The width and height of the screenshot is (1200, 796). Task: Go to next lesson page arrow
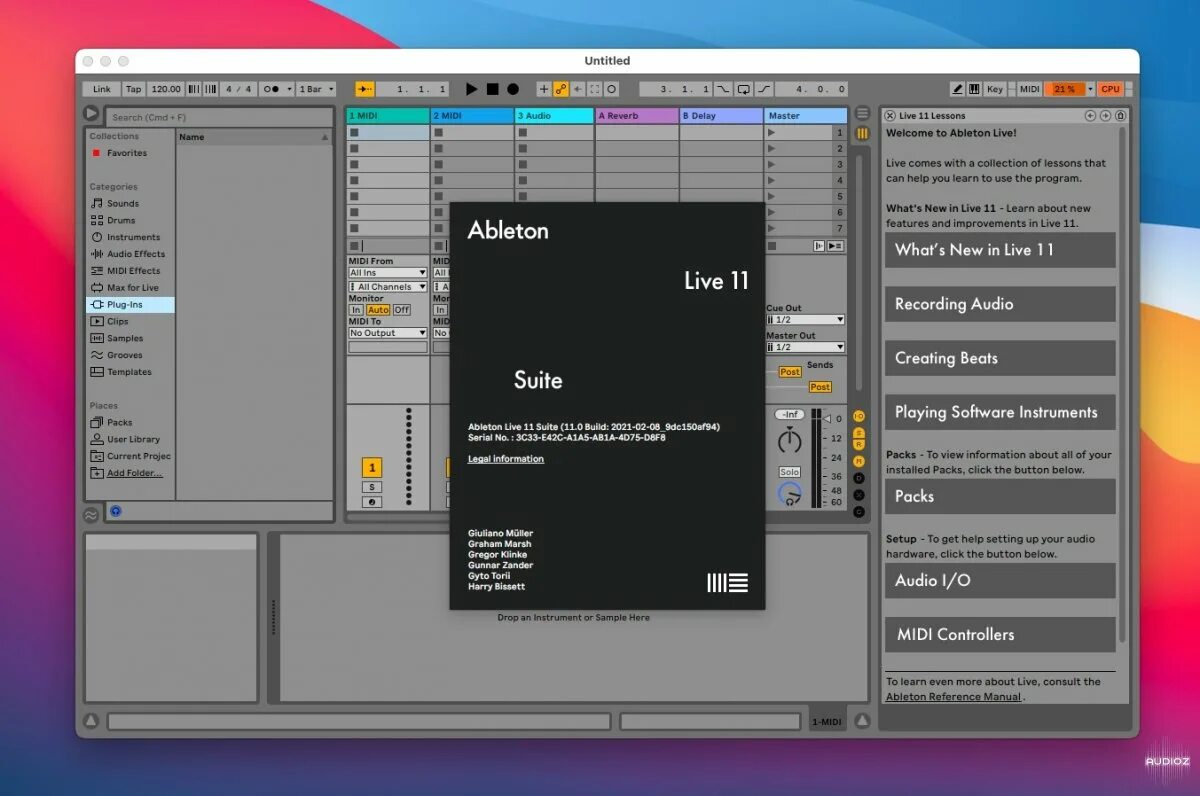pyautogui.click(x=1105, y=115)
